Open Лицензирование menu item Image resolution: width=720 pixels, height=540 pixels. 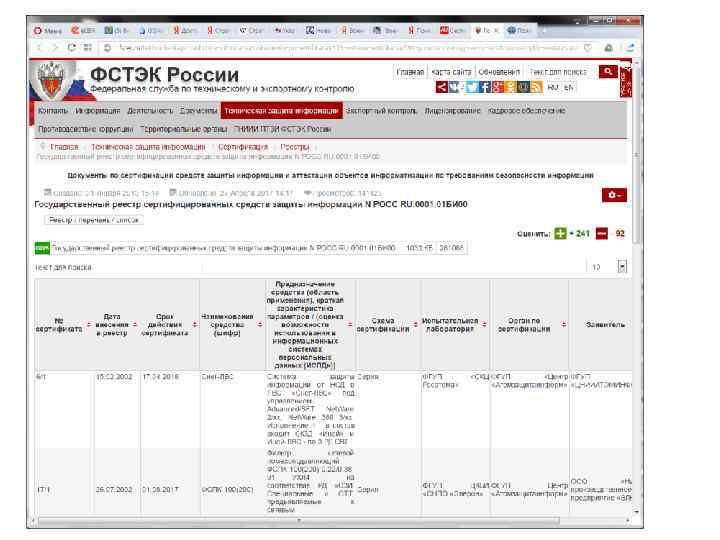[x=452, y=111]
